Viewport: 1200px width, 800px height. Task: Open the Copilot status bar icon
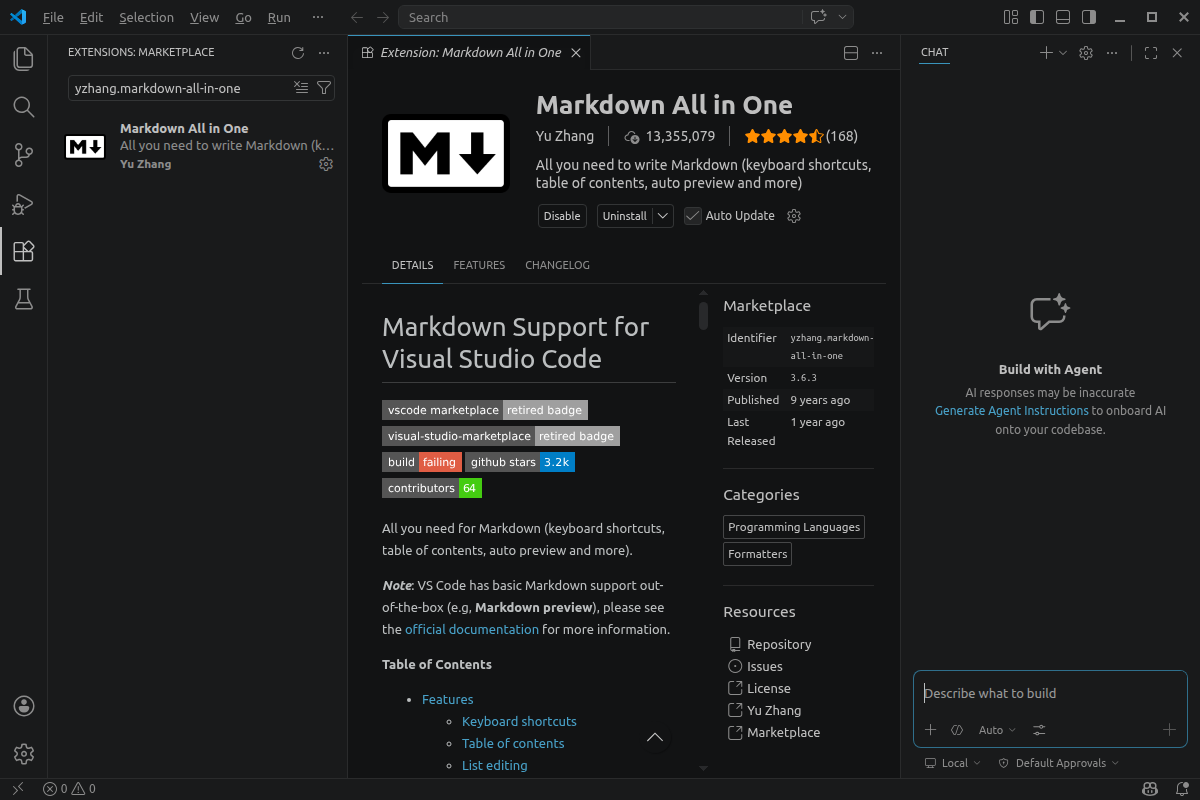(1150, 789)
